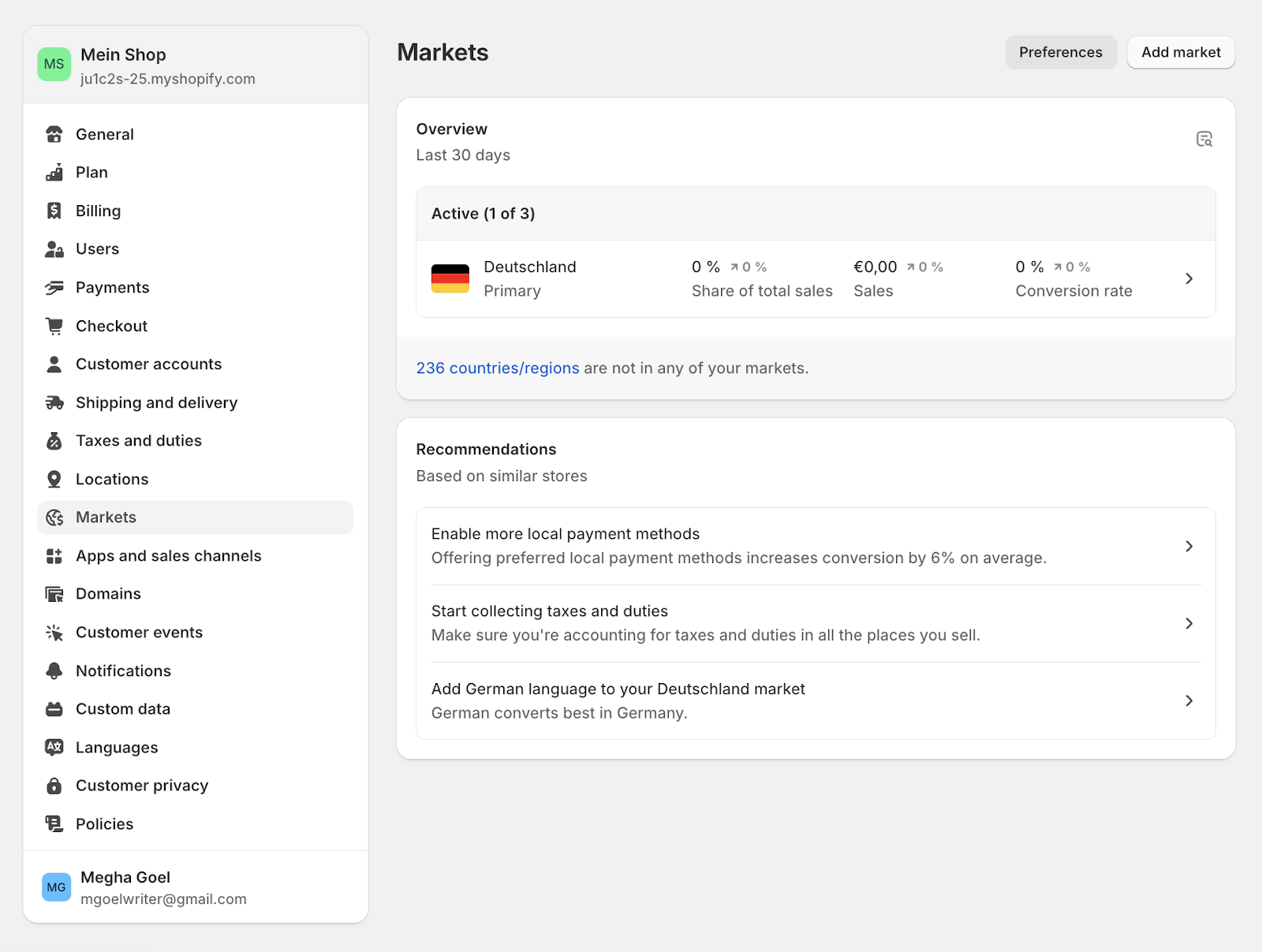This screenshot has height=952, width=1262.
Task: Click the German flag thumbnail
Action: coord(450,278)
